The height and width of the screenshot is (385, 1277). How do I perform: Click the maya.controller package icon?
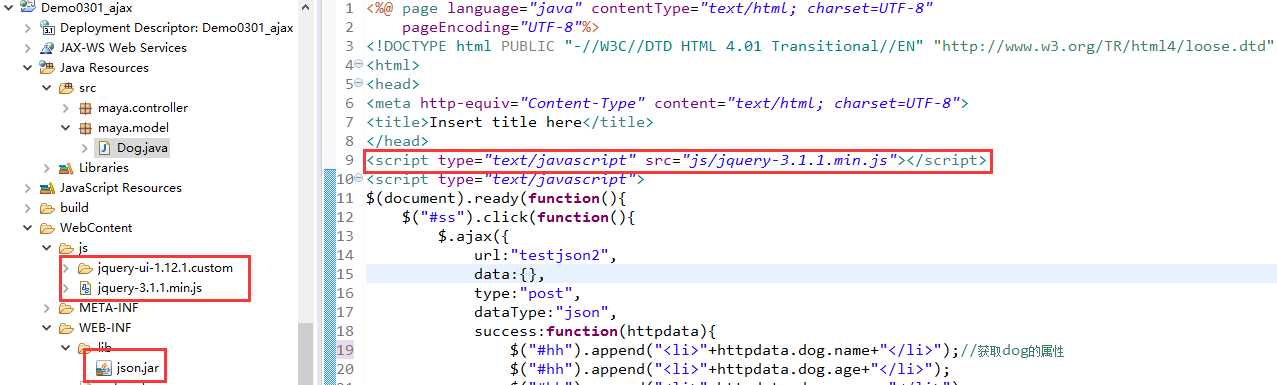(x=86, y=107)
